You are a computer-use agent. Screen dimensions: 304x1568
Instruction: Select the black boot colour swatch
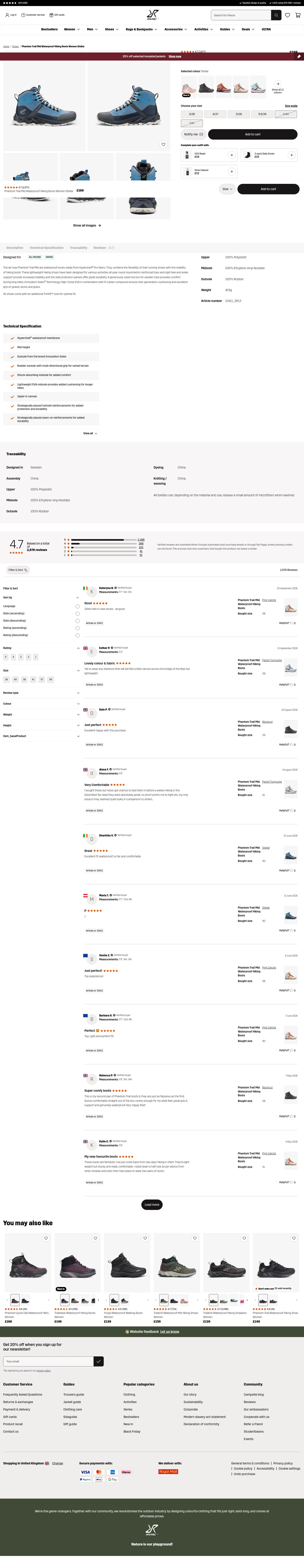(x=206, y=87)
